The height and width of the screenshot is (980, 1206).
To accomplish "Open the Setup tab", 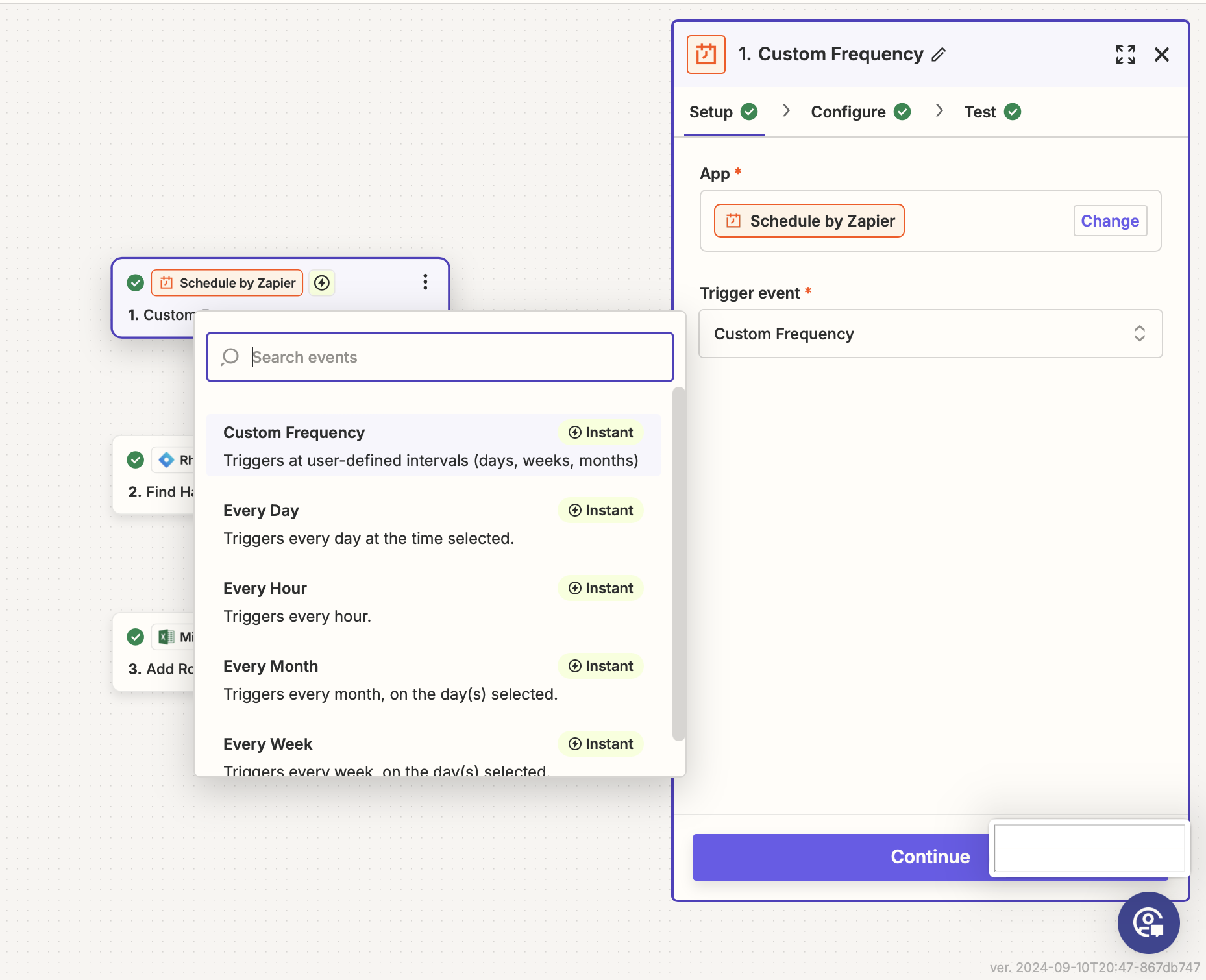I will (724, 112).
